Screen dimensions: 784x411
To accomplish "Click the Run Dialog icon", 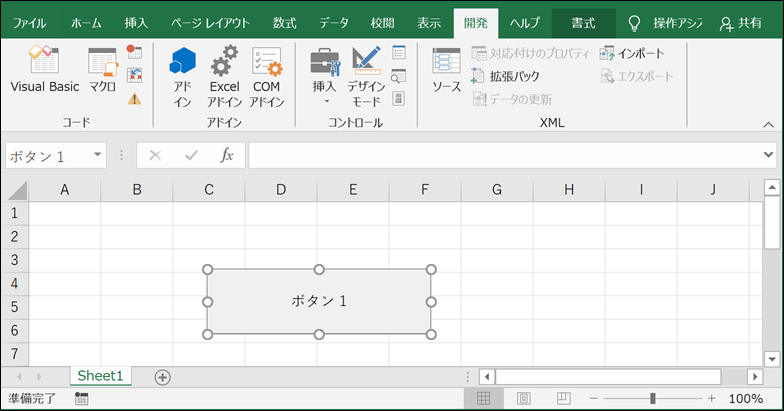I will [398, 98].
